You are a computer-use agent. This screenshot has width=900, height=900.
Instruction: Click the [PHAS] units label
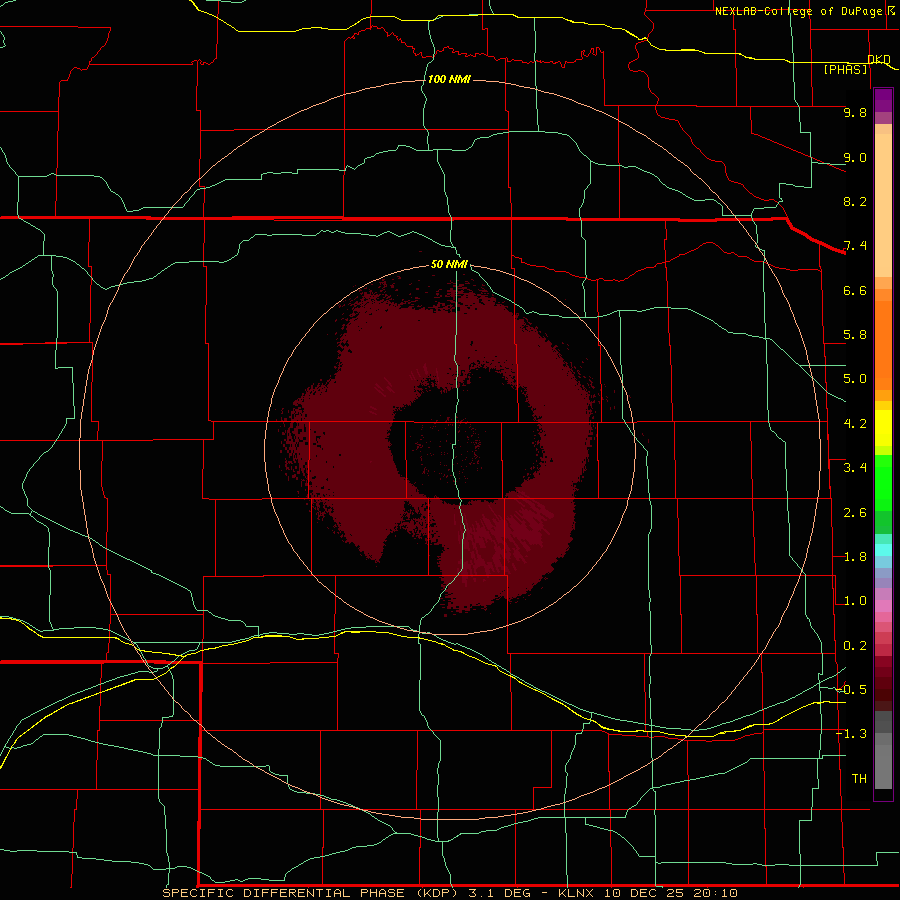[845, 69]
